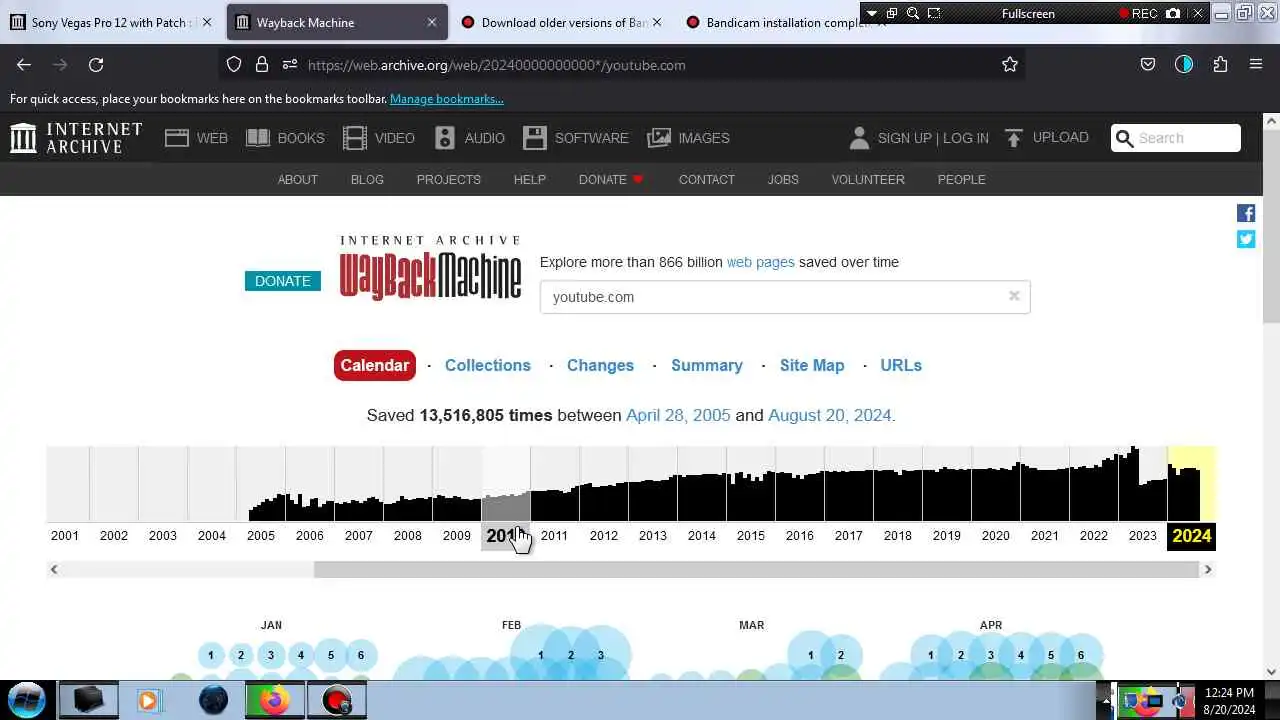Click Fullscreen mode in Bandicam bar
Screen dimensions: 1280x720
(1028, 14)
